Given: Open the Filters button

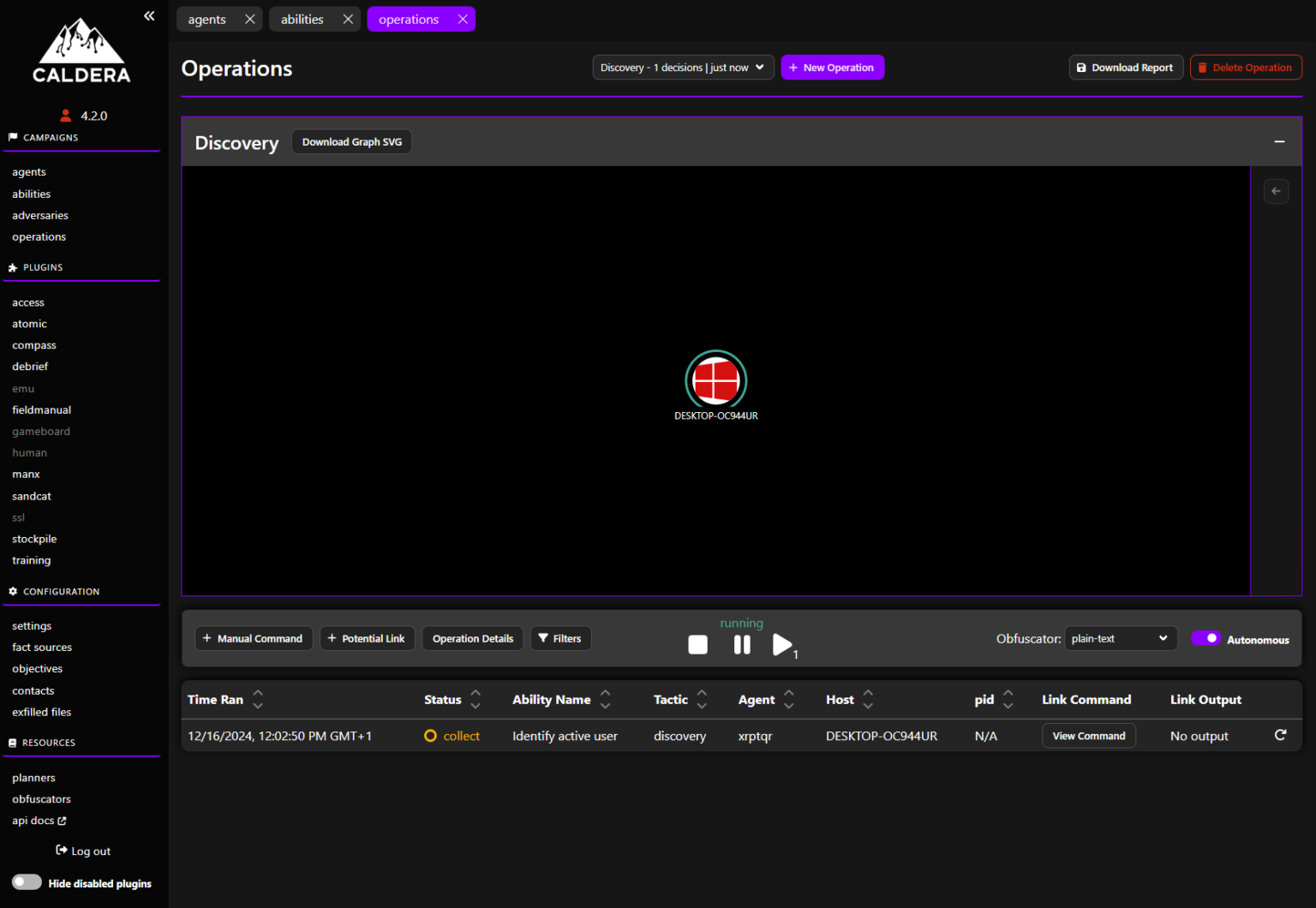Looking at the screenshot, I should click(x=560, y=638).
